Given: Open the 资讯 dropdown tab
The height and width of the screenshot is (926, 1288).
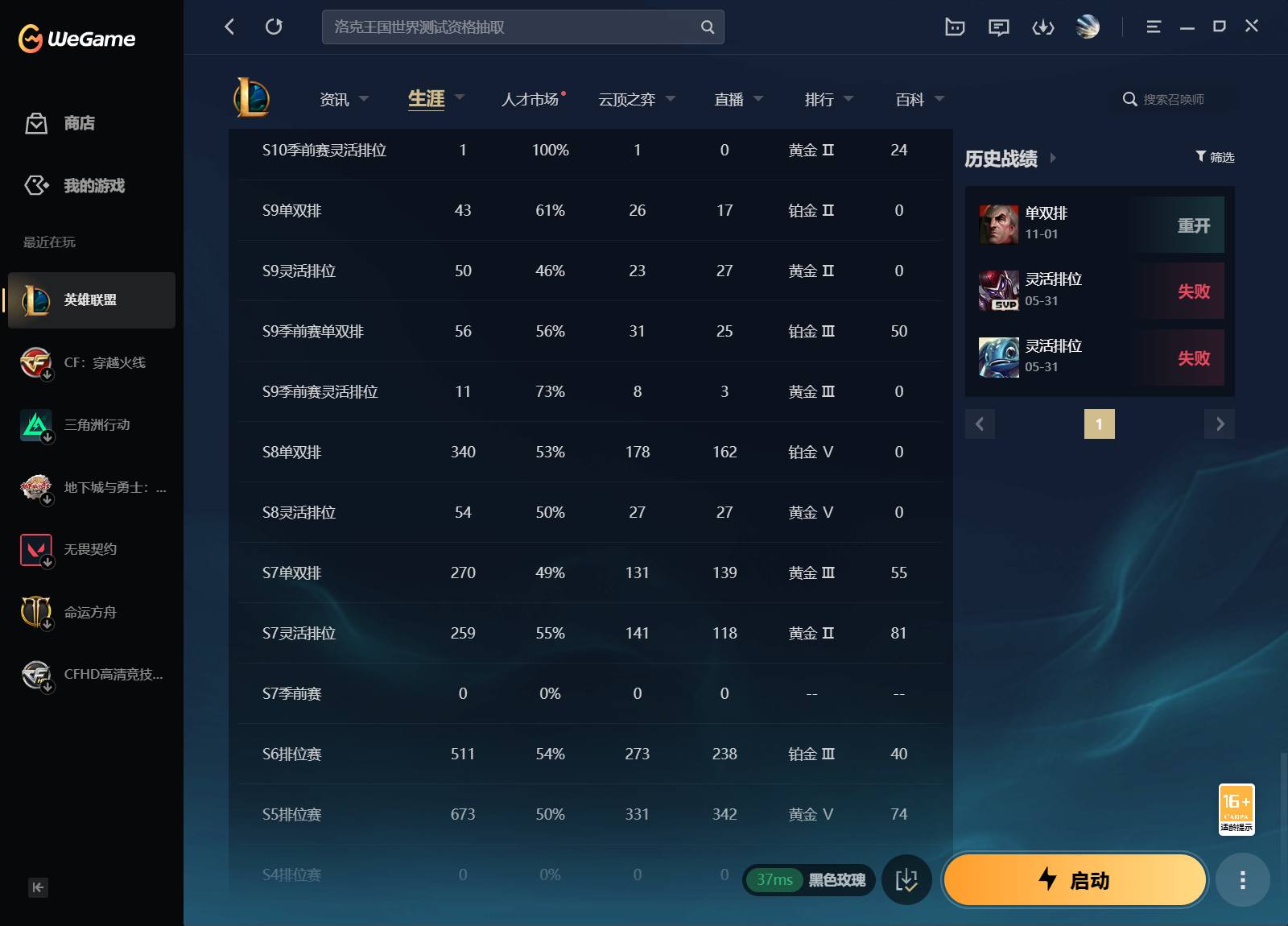Looking at the screenshot, I should (344, 99).
